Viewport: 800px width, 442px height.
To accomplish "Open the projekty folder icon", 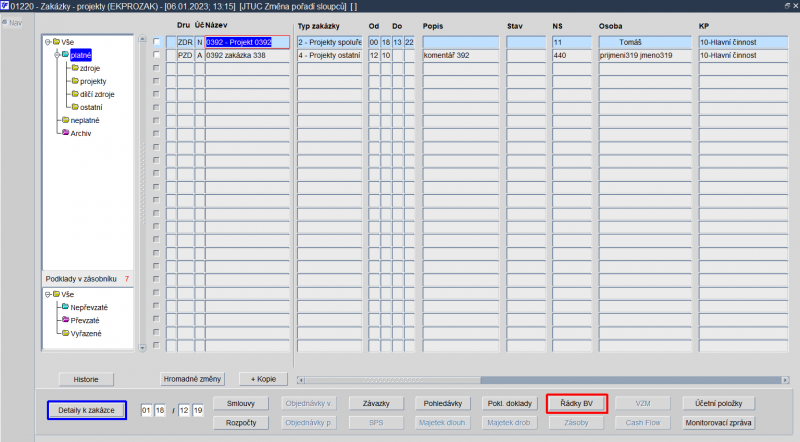I will pos(75,81).
